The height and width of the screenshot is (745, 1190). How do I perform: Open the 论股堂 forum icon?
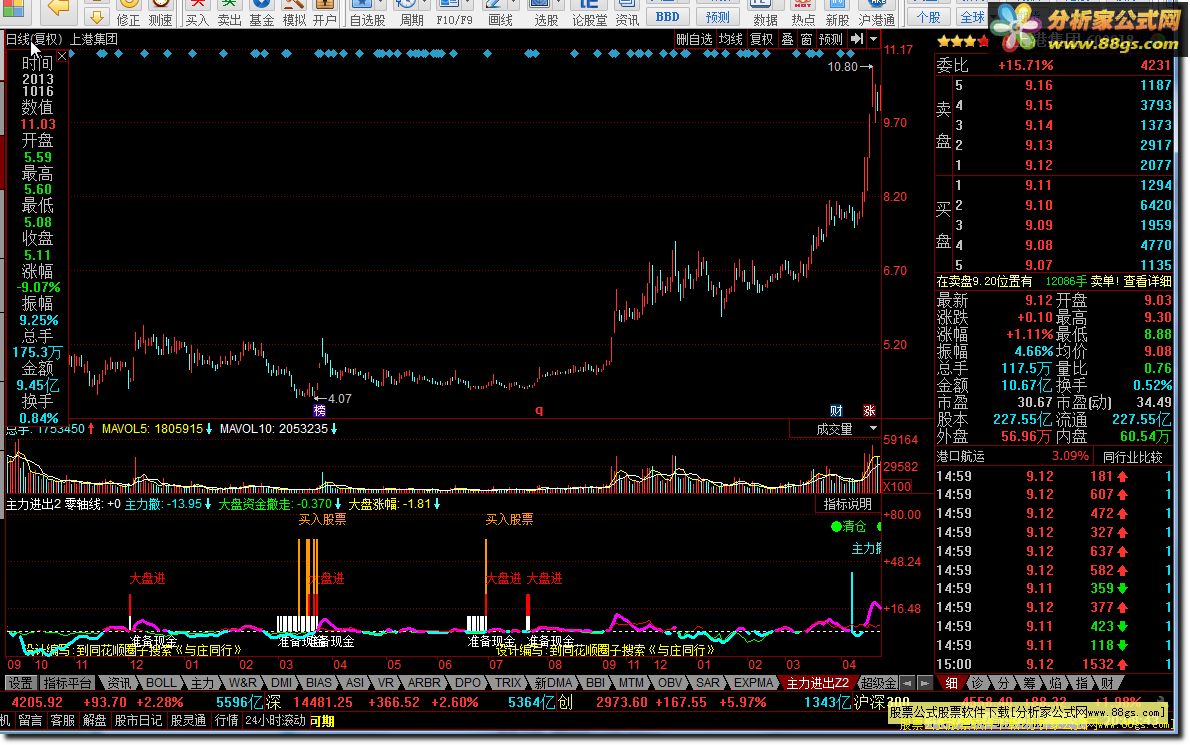590,13
